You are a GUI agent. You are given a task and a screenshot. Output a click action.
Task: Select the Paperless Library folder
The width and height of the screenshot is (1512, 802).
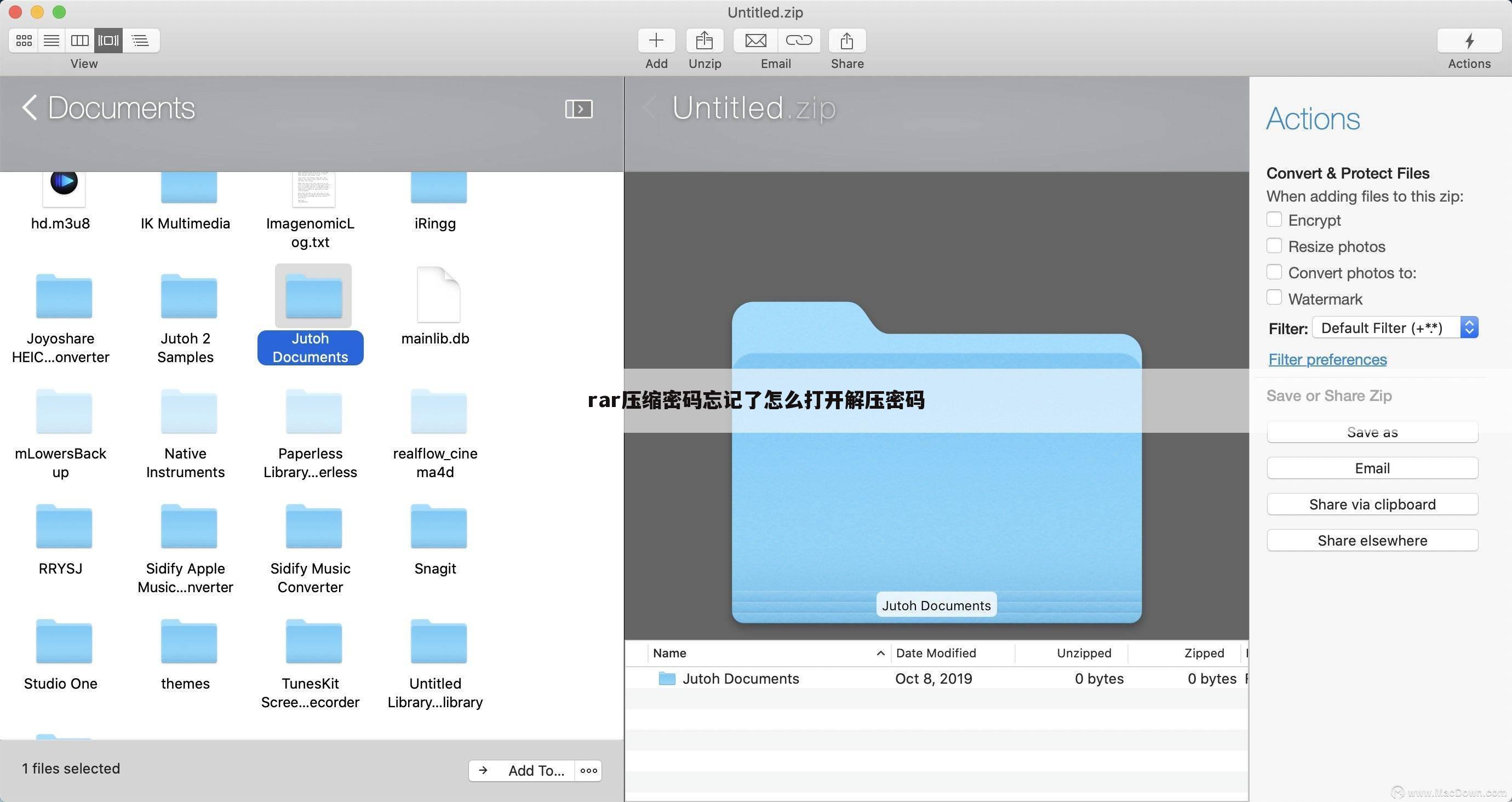(x=311, y=433)
